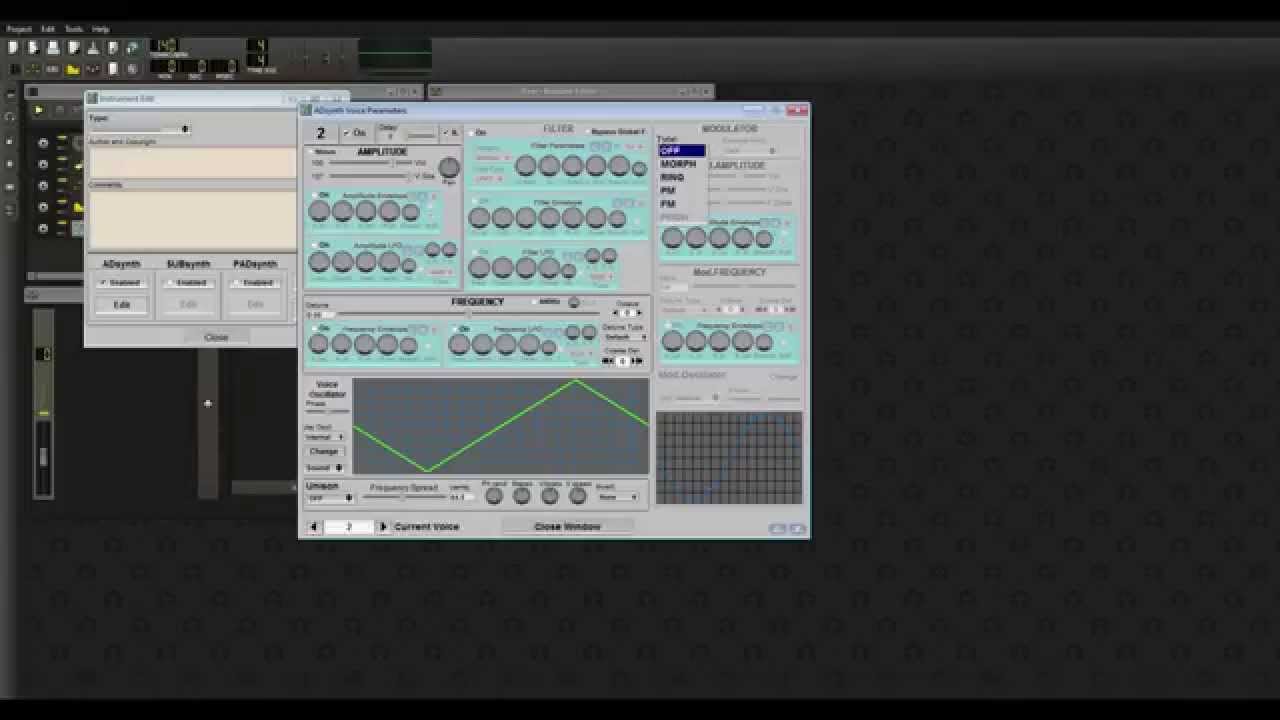Image resolution: width=1280 pixels, height=720 pixels.
Task: Open the Project menu
Action: [x=19, y=29]
